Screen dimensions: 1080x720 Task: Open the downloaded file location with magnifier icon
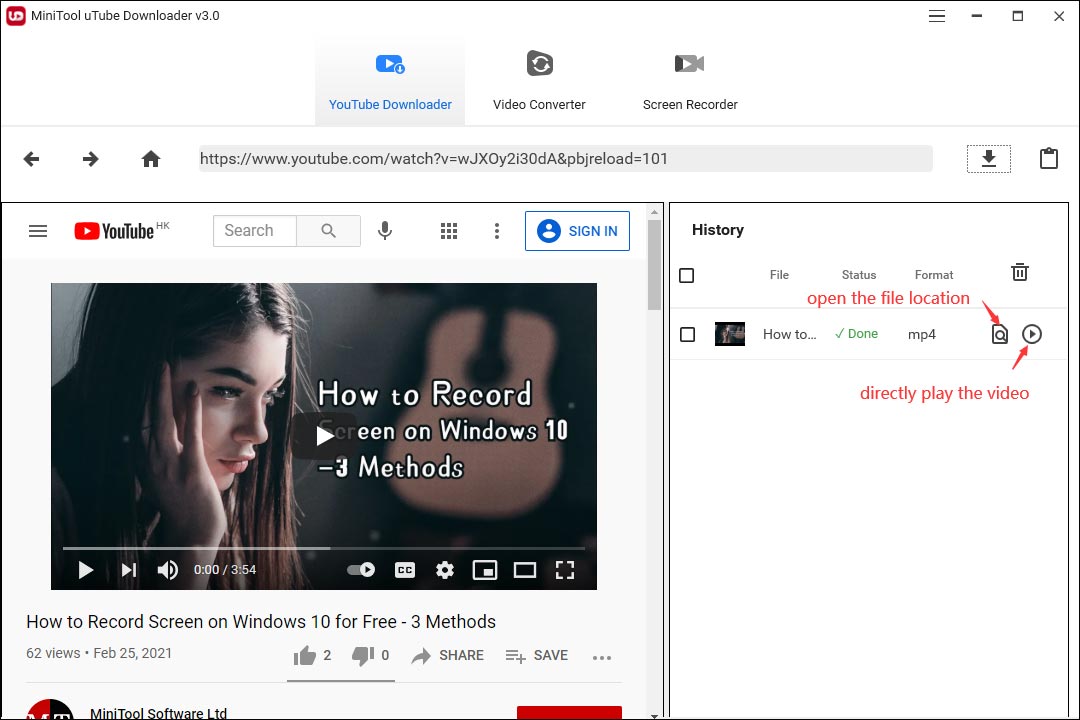[999, 334]
